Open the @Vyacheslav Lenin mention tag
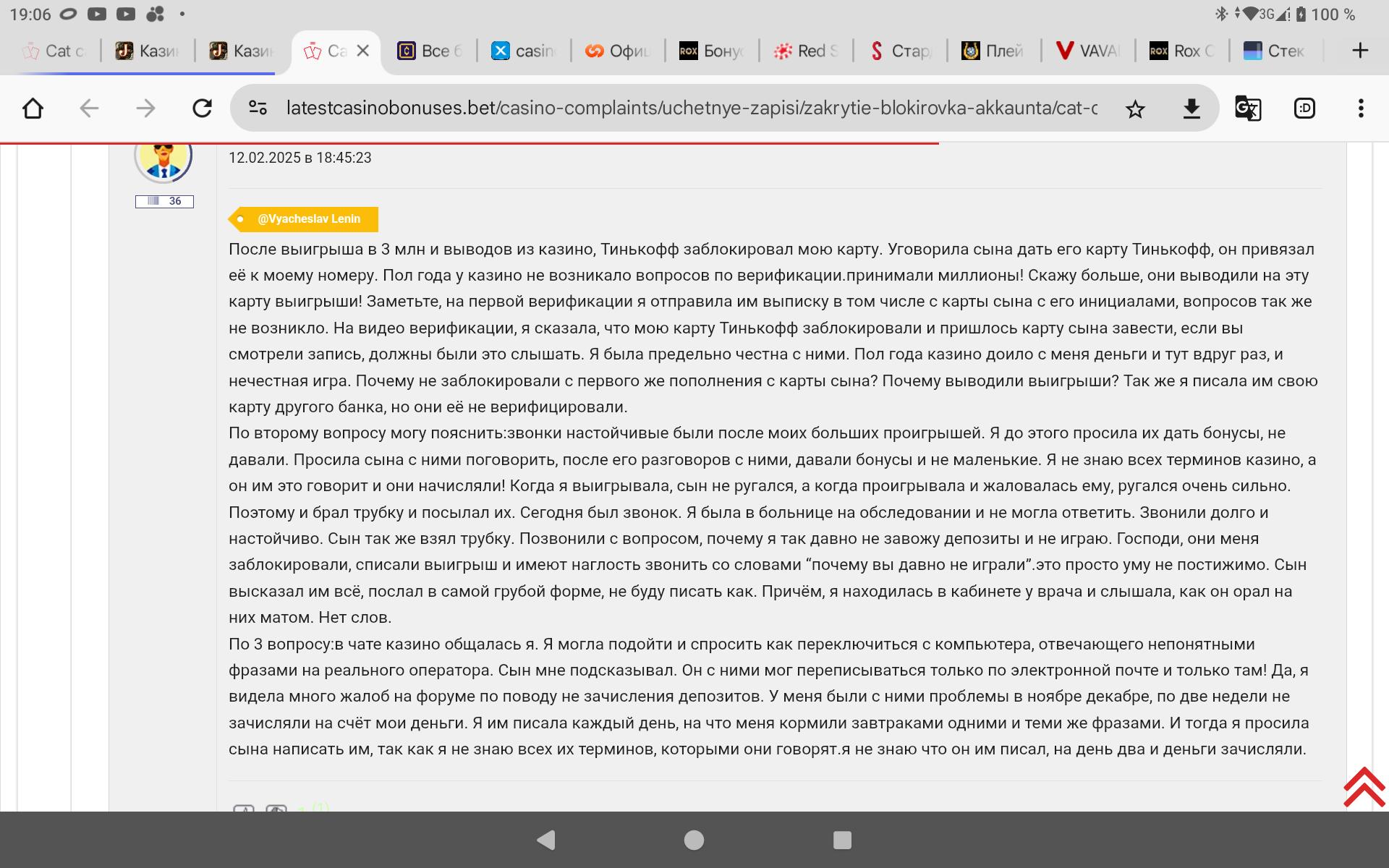This screenshot has height=868, width=1389. pos(308,219)
